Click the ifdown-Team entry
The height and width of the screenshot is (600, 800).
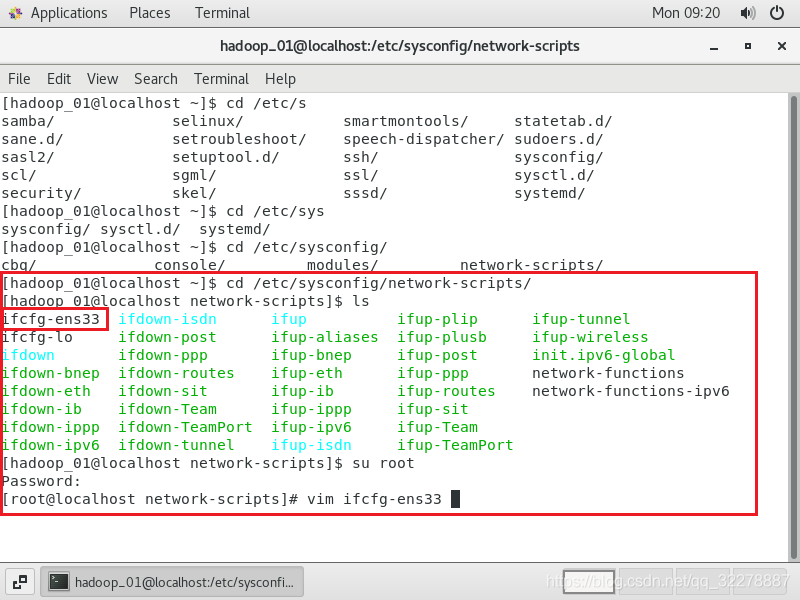coord(167,409)
